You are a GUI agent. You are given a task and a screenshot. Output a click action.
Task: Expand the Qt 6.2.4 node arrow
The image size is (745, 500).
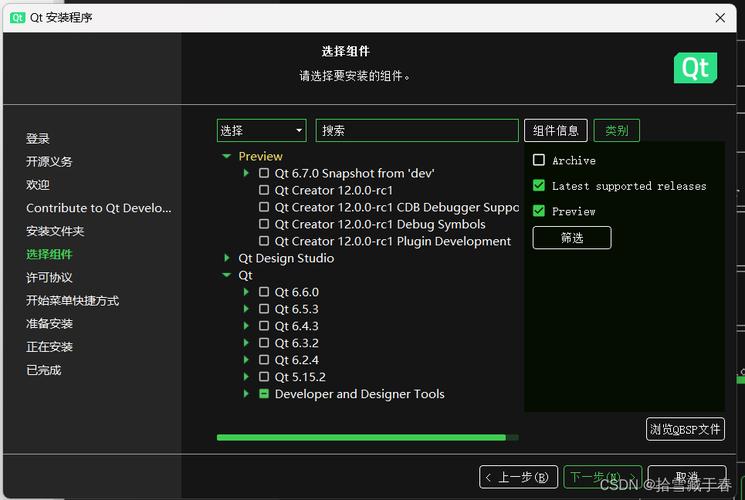click(x=246, y=360)
